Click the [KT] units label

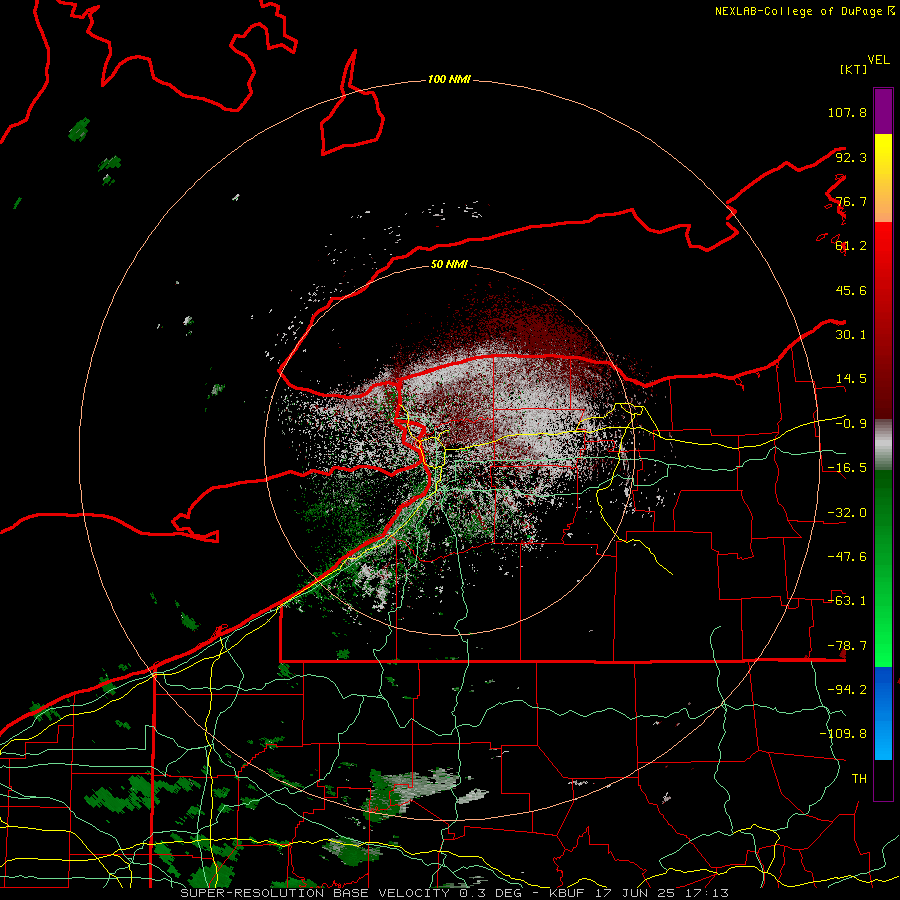pos(853,69)
